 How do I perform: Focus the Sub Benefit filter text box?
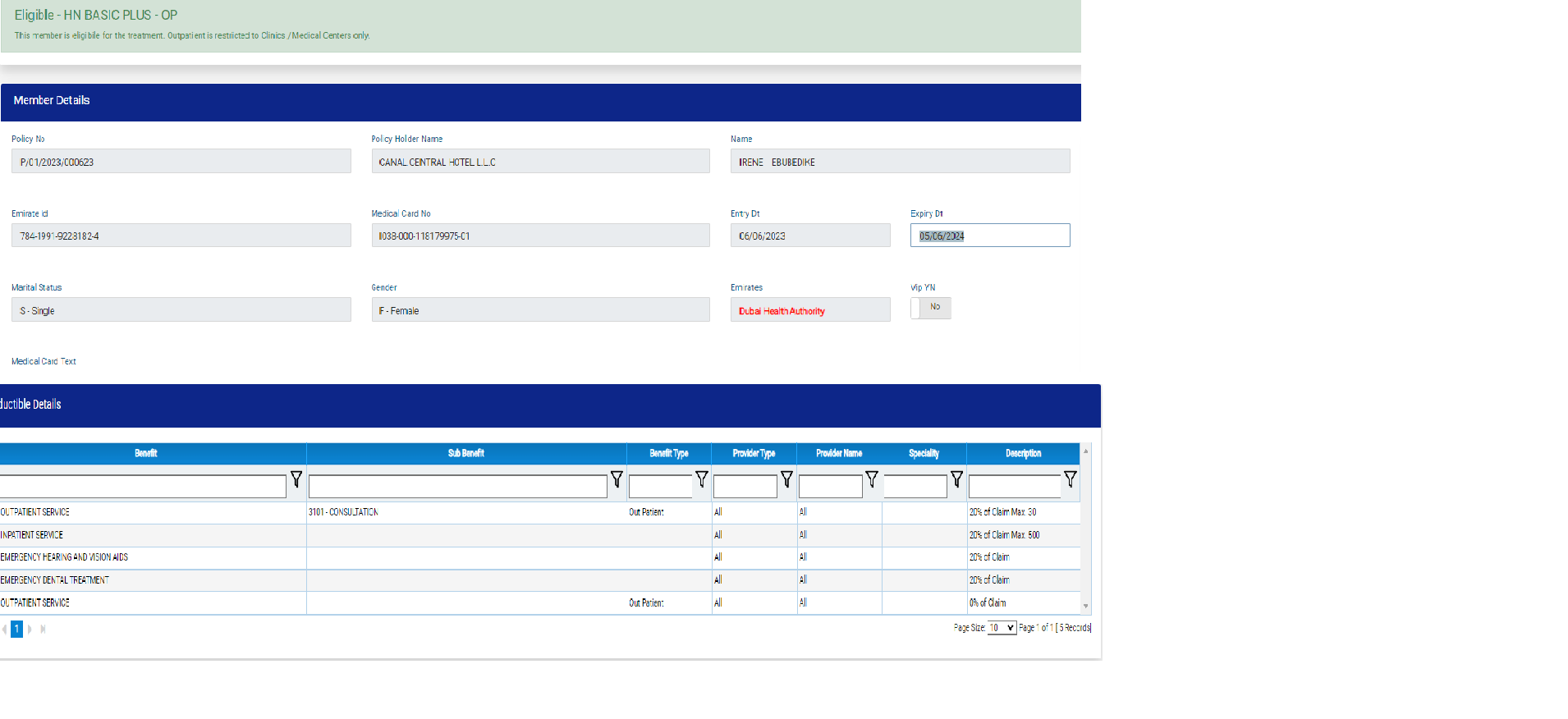[457, 487]
